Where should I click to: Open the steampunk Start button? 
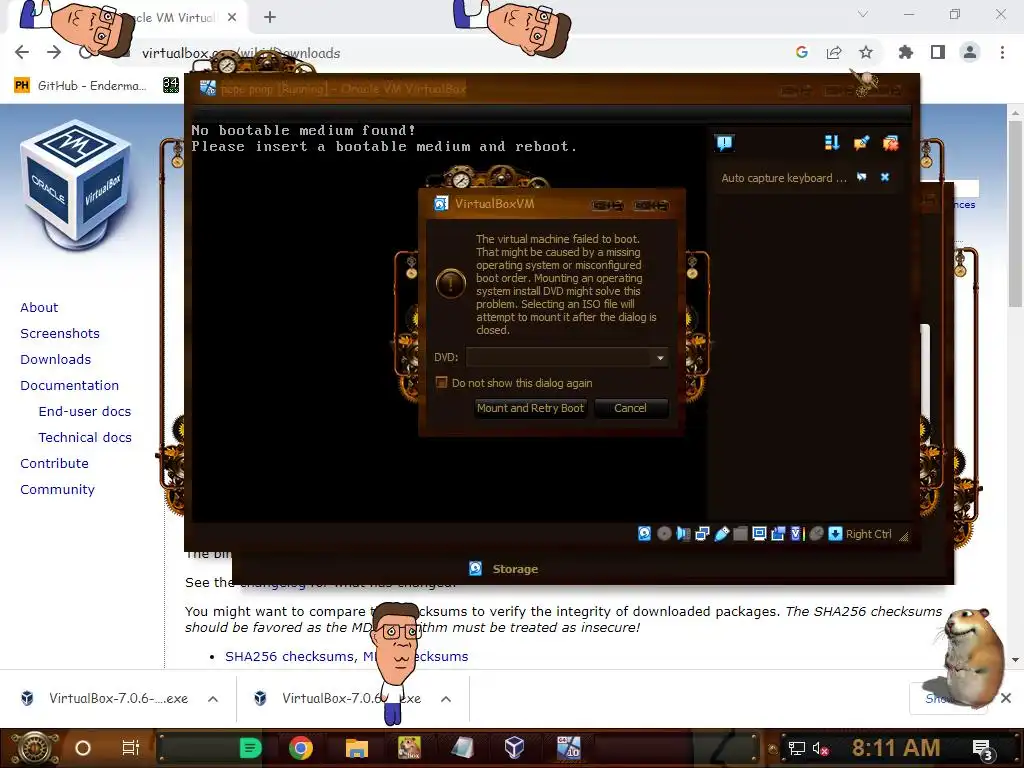tap(34, 748)
